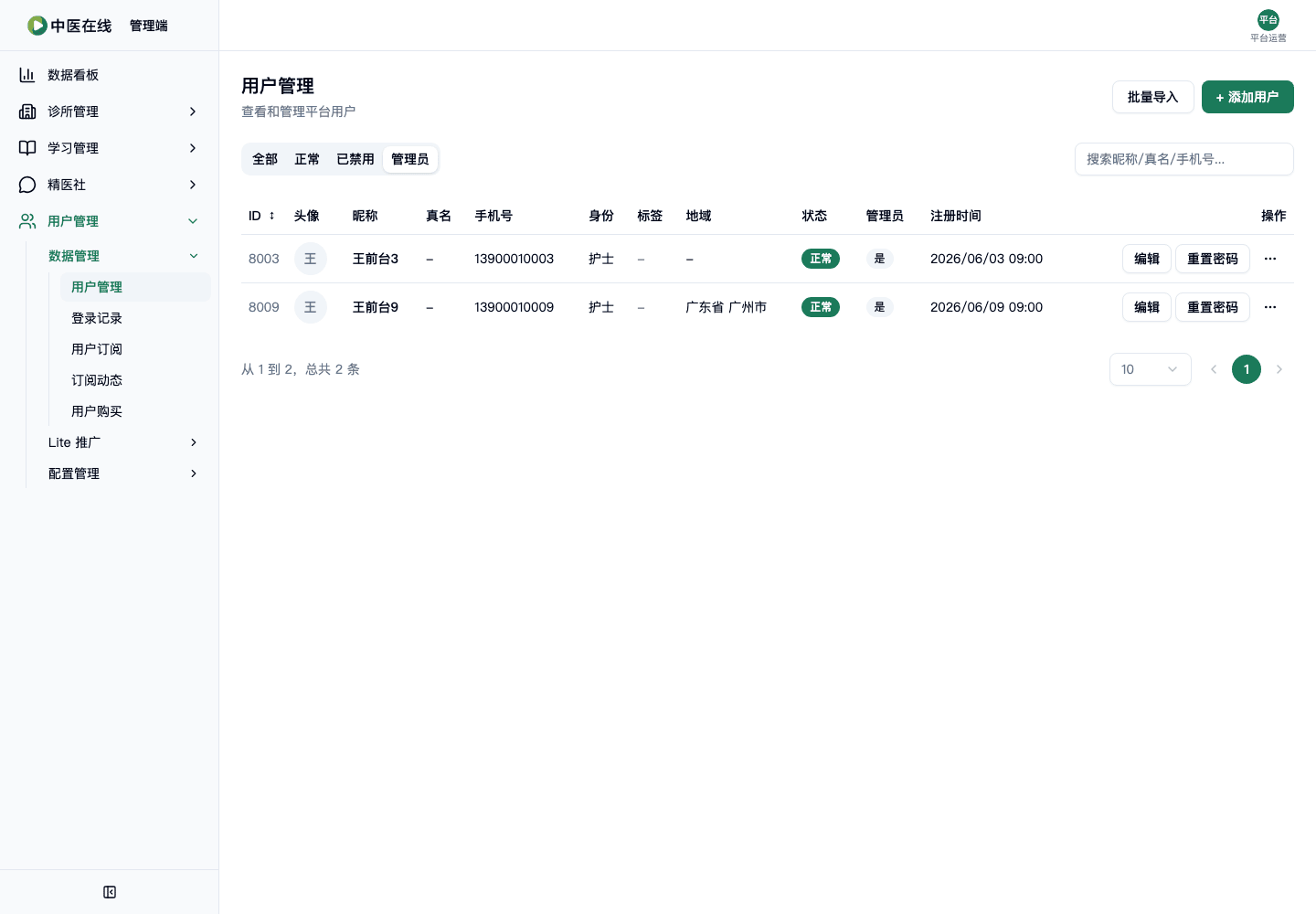Screen dimensions: 1316x914
Task: Expand the 配置管理 submenu chevron
Action: [194, 473]
